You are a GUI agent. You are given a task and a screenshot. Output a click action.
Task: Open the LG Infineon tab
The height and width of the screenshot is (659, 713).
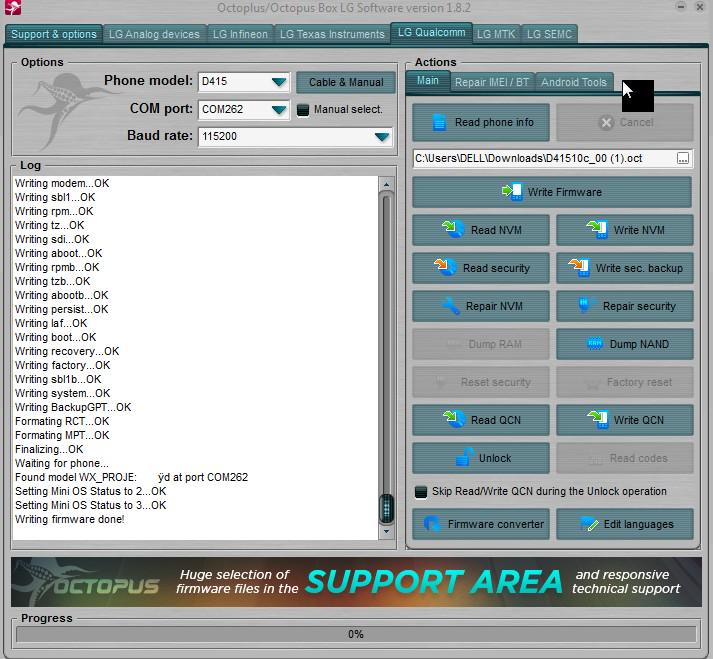coord(240,34)
